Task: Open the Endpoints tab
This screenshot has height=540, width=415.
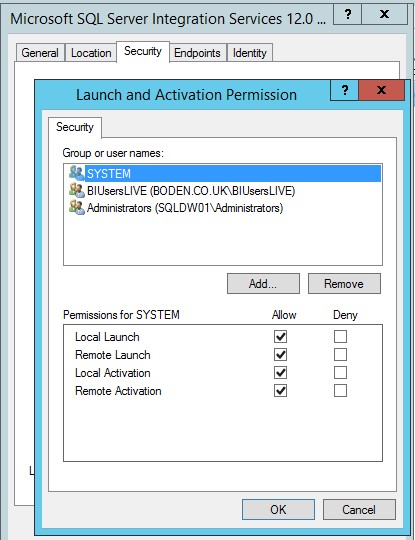Action: [197, 53]
